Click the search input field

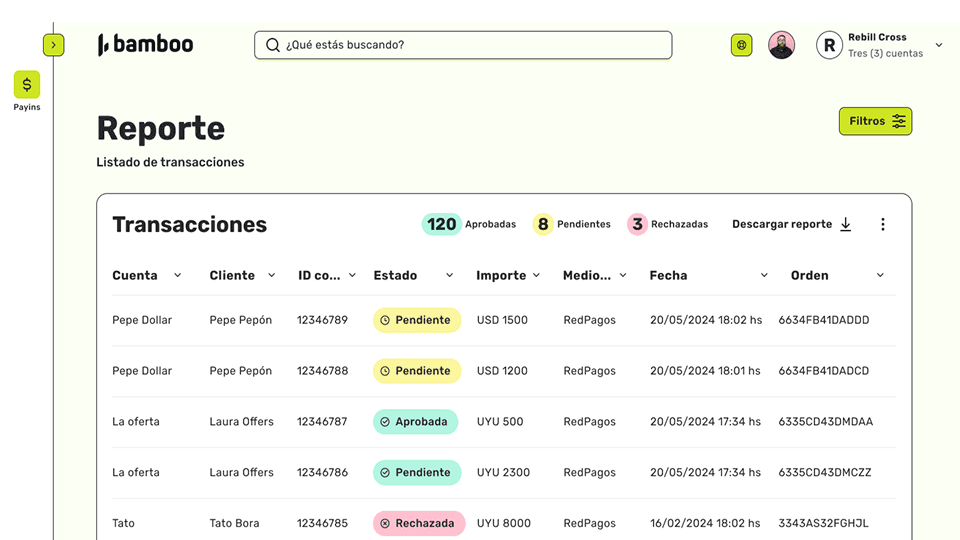click(x=470, y=45)
